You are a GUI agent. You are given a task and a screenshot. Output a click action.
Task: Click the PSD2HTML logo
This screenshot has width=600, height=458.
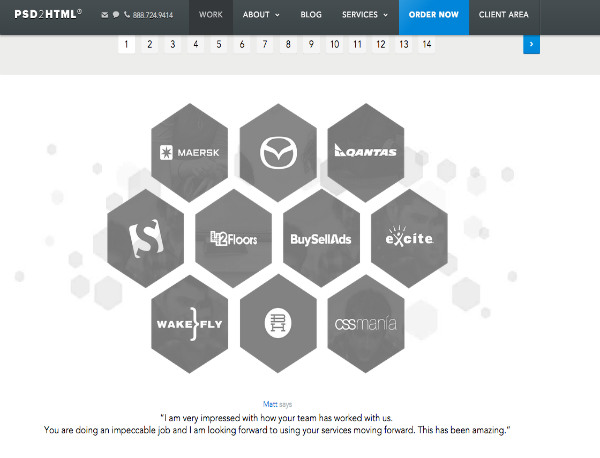pyautogui.click(x=48, y=14)
